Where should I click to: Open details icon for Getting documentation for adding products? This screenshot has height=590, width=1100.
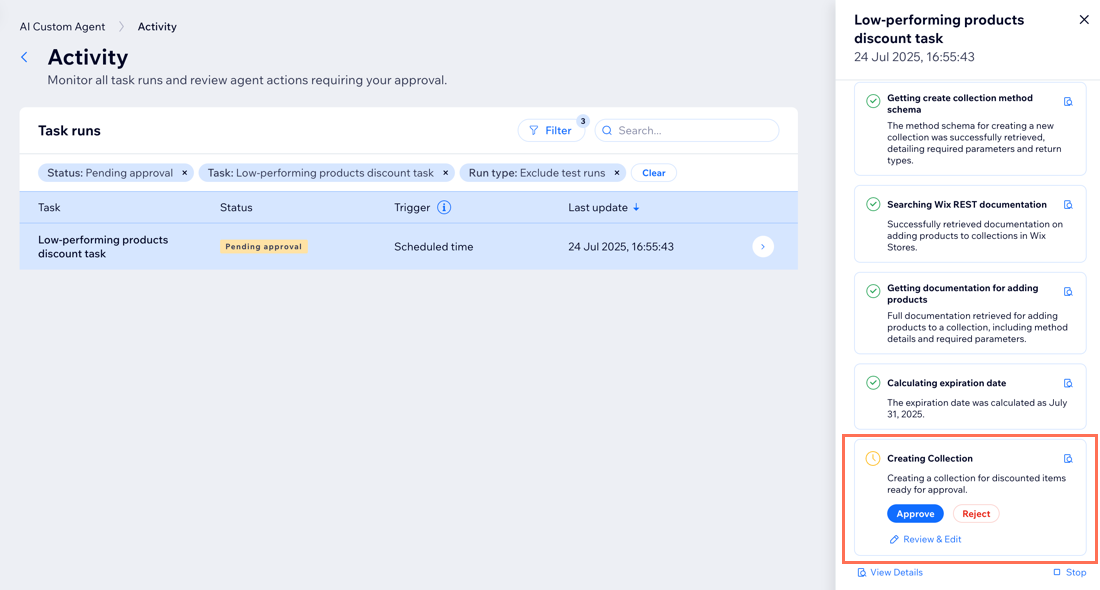[x=1068, y=292]
